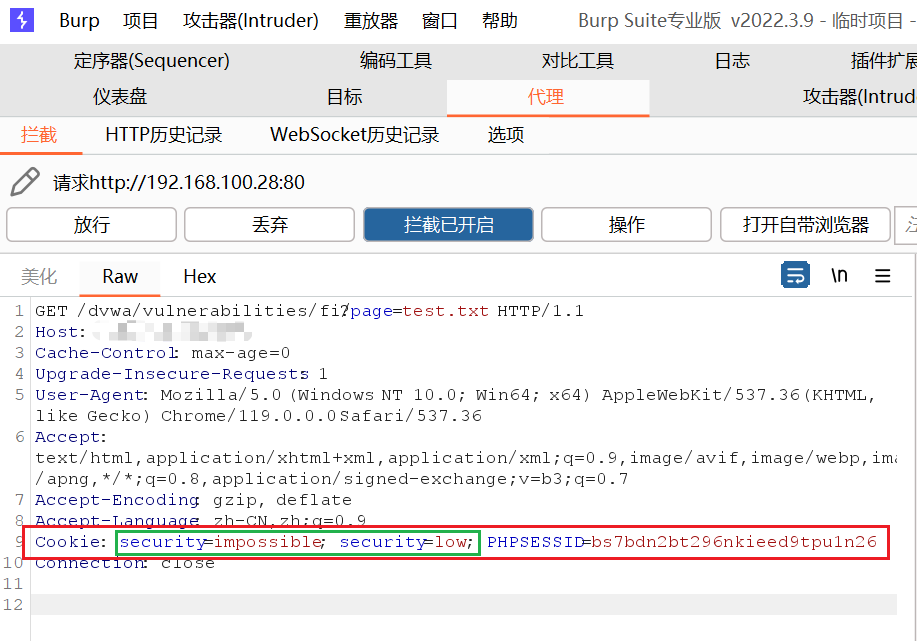Open the 重放器 menu
Screen dimensions: 917x641
(371, 20)
